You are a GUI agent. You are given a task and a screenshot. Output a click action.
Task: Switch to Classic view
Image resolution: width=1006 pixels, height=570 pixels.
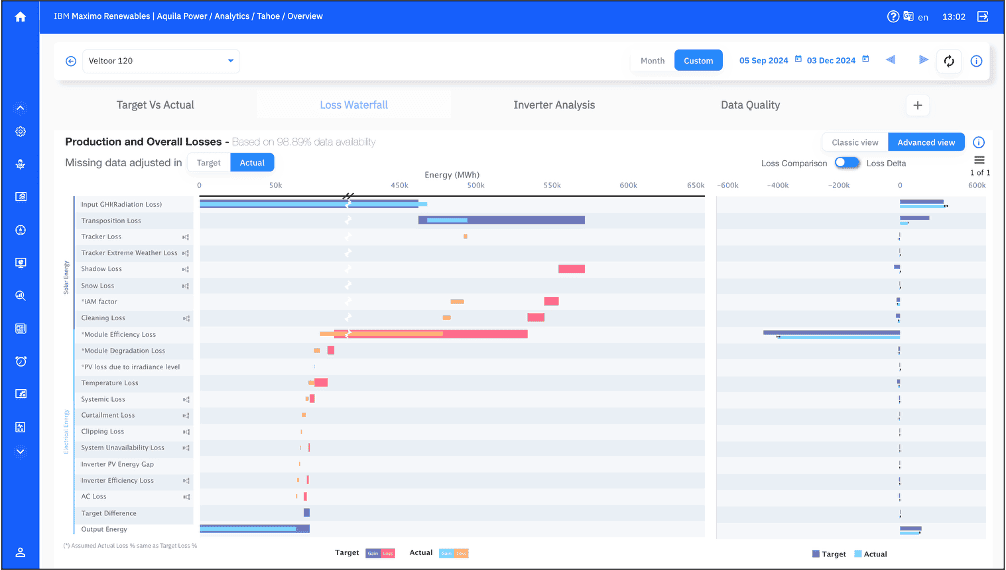point(855,142)
